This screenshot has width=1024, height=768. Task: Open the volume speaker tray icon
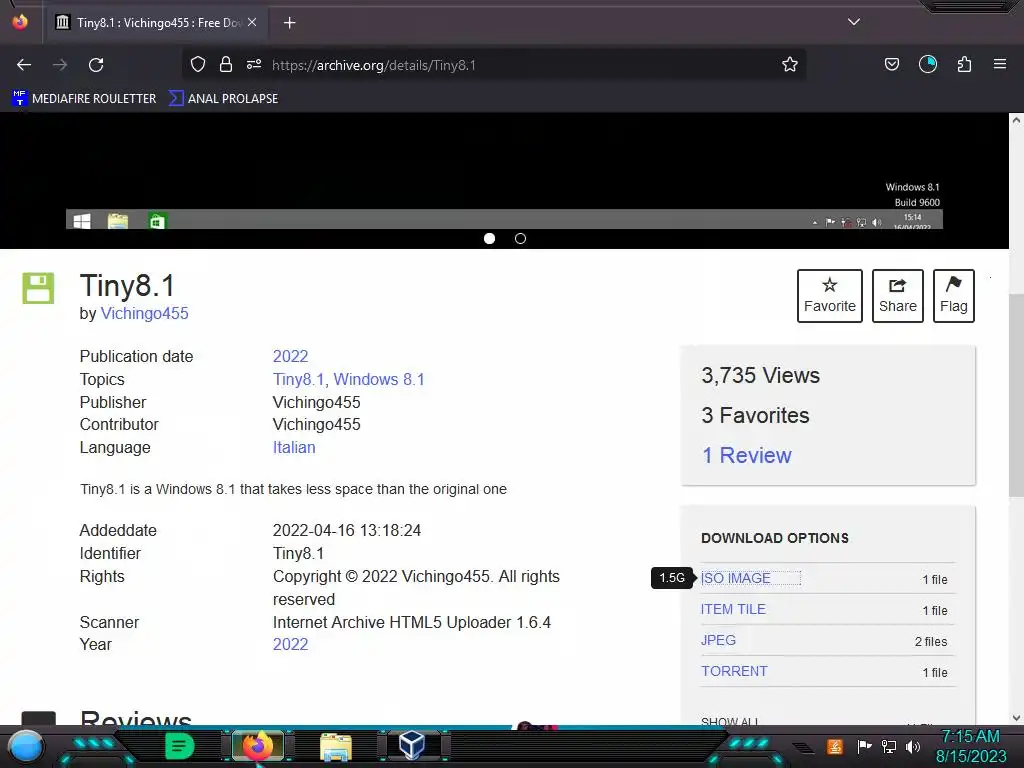(912, 746)
